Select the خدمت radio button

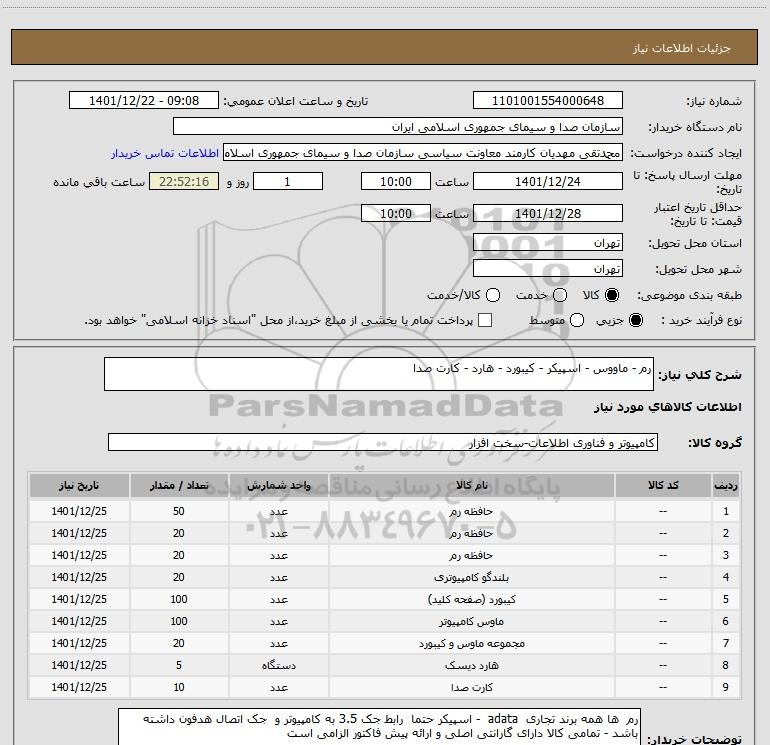[x=560, y=295]
